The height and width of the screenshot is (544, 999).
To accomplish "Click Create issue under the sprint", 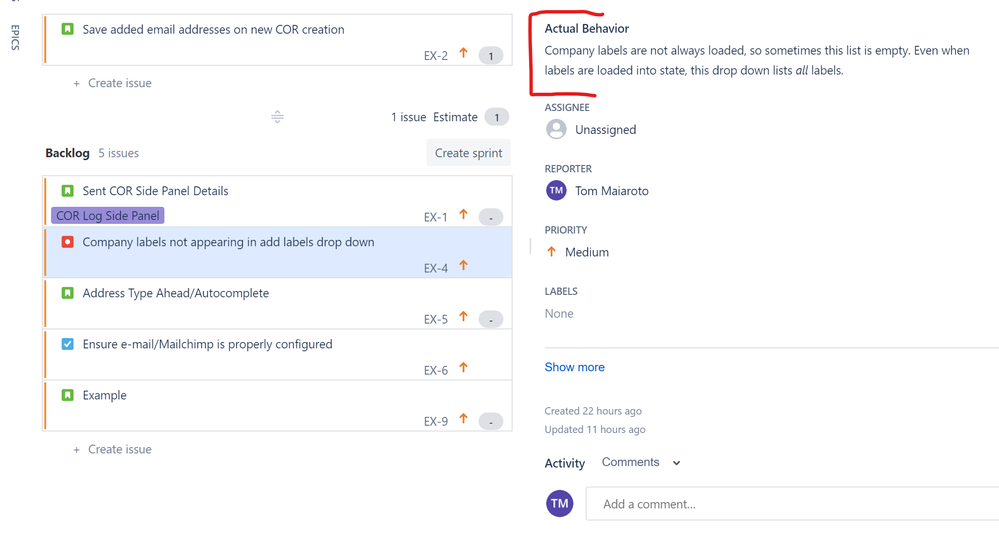I will pyautogui.click(x=113, y=83).
